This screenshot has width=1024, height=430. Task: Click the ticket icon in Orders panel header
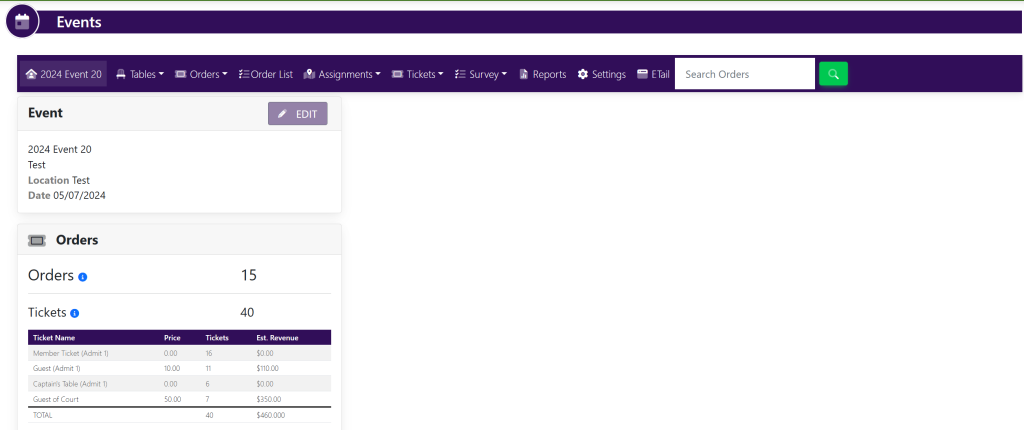pyautogui.click(x=37, y=240)
